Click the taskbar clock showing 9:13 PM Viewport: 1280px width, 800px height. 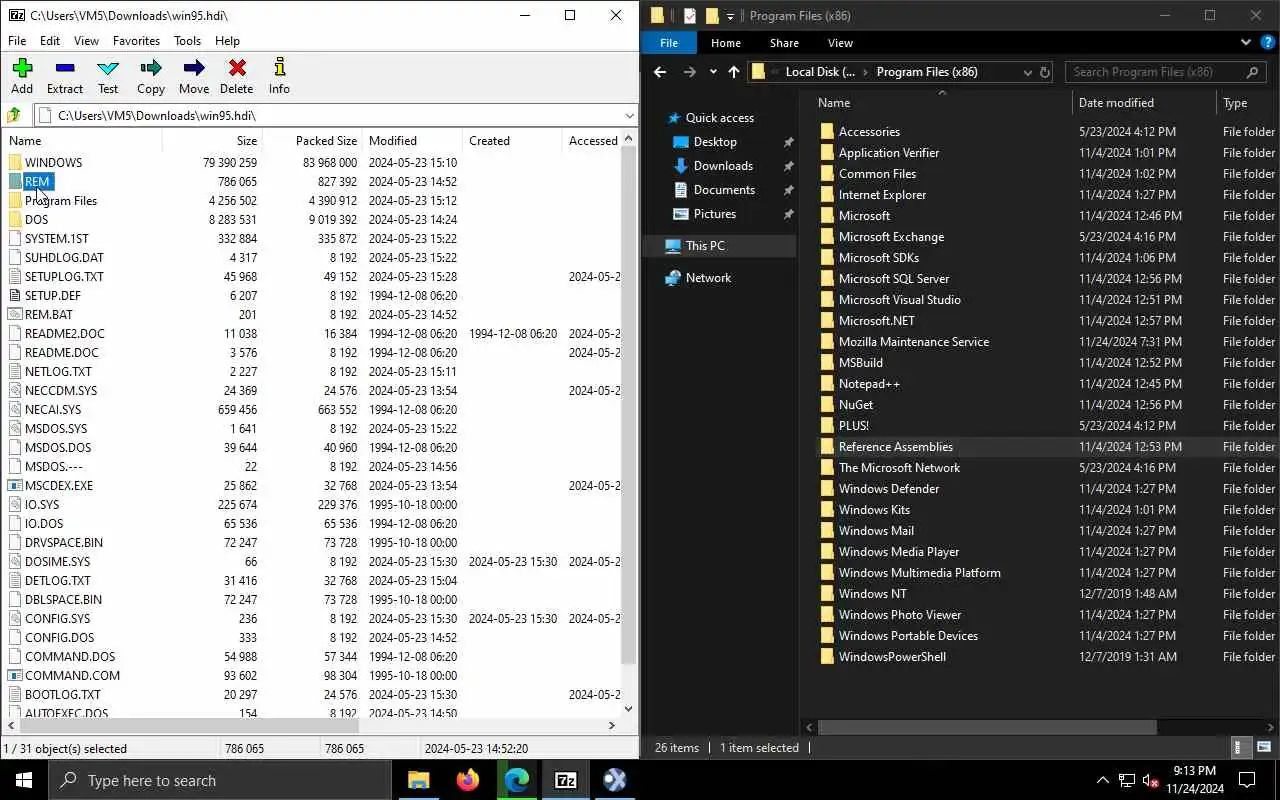[1194, 780]
